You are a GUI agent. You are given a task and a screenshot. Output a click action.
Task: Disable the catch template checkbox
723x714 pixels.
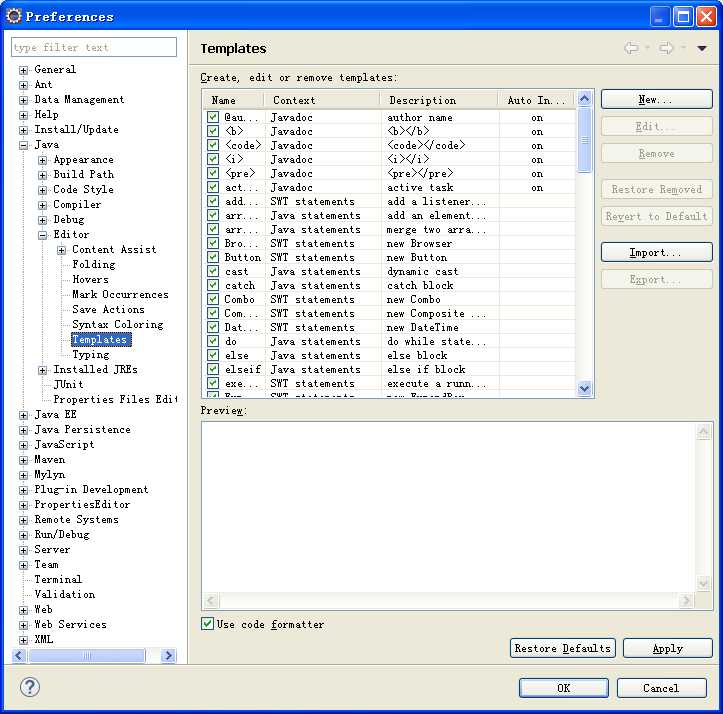pos(213,285)
